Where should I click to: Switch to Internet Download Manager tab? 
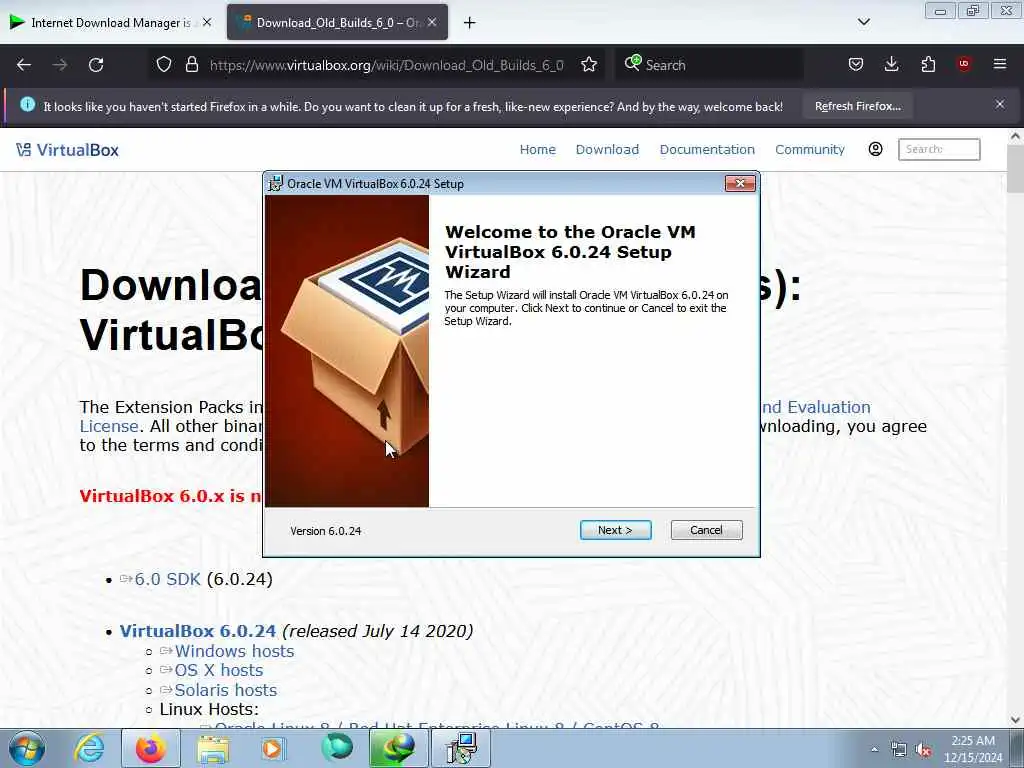coord(112,22)
